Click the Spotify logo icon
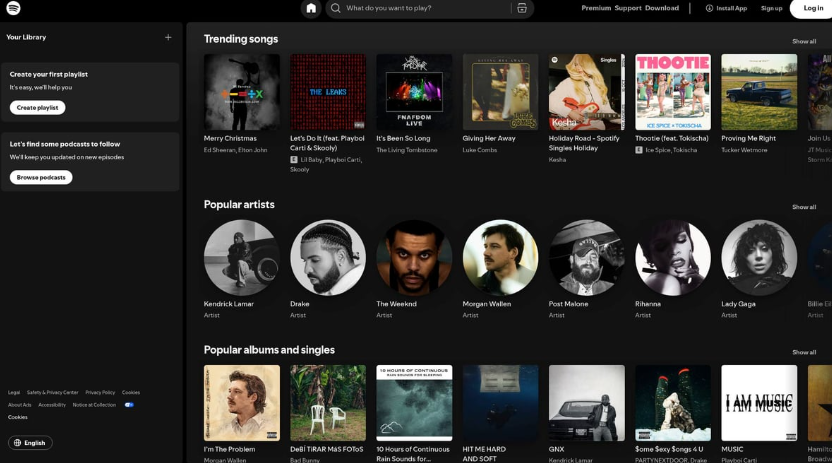Viewport: 832px width, 463px height. pos(13,8)
